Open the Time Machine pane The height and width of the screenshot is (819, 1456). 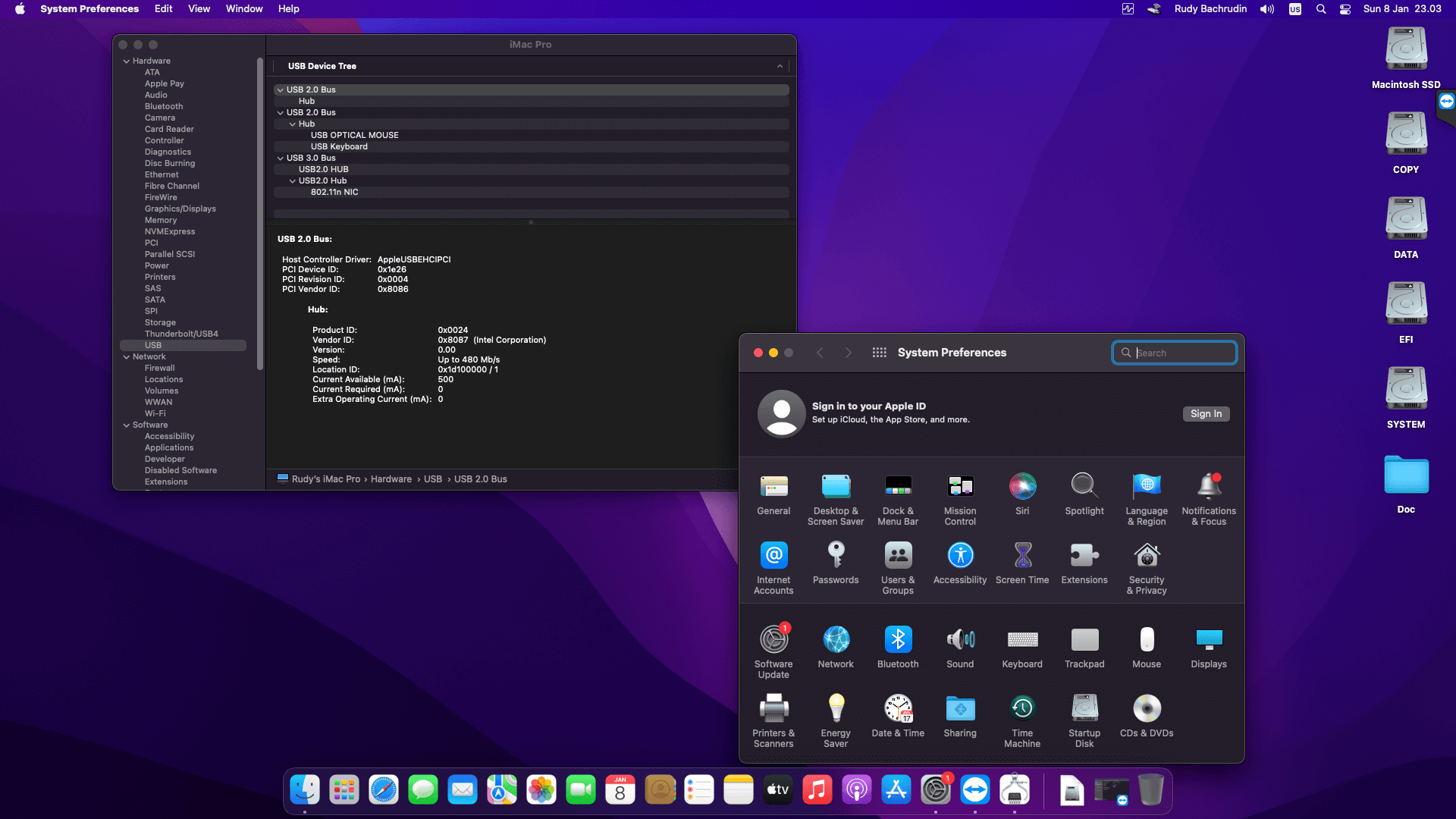1022,709
